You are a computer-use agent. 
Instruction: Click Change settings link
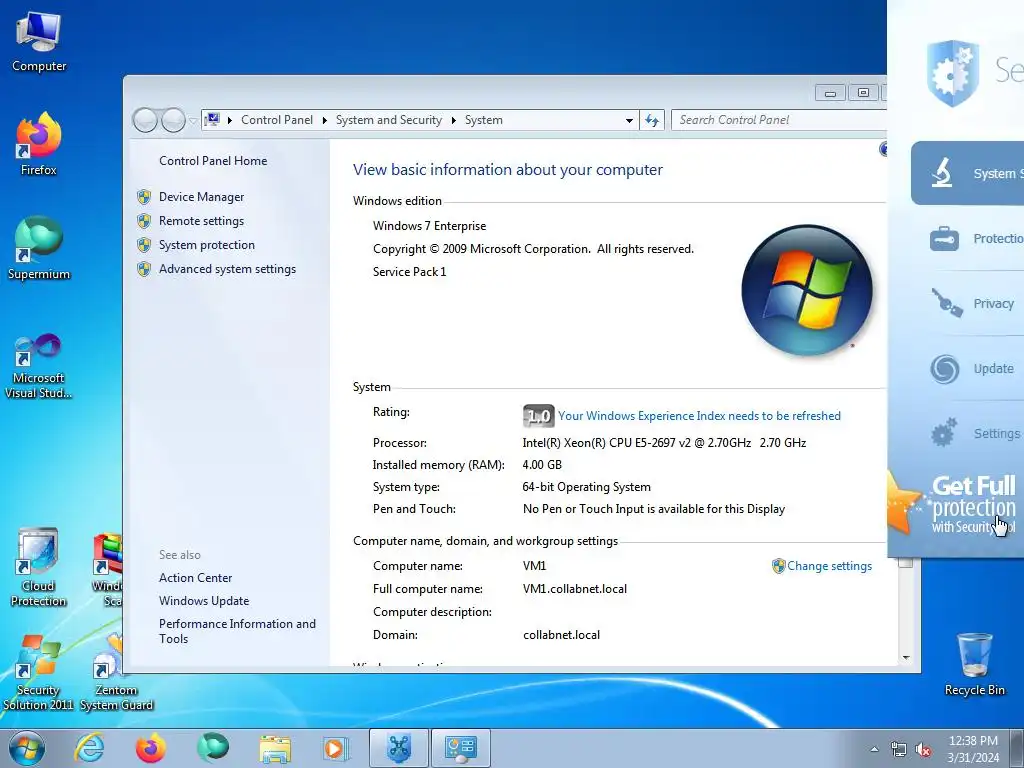click(x=829, y=566)
